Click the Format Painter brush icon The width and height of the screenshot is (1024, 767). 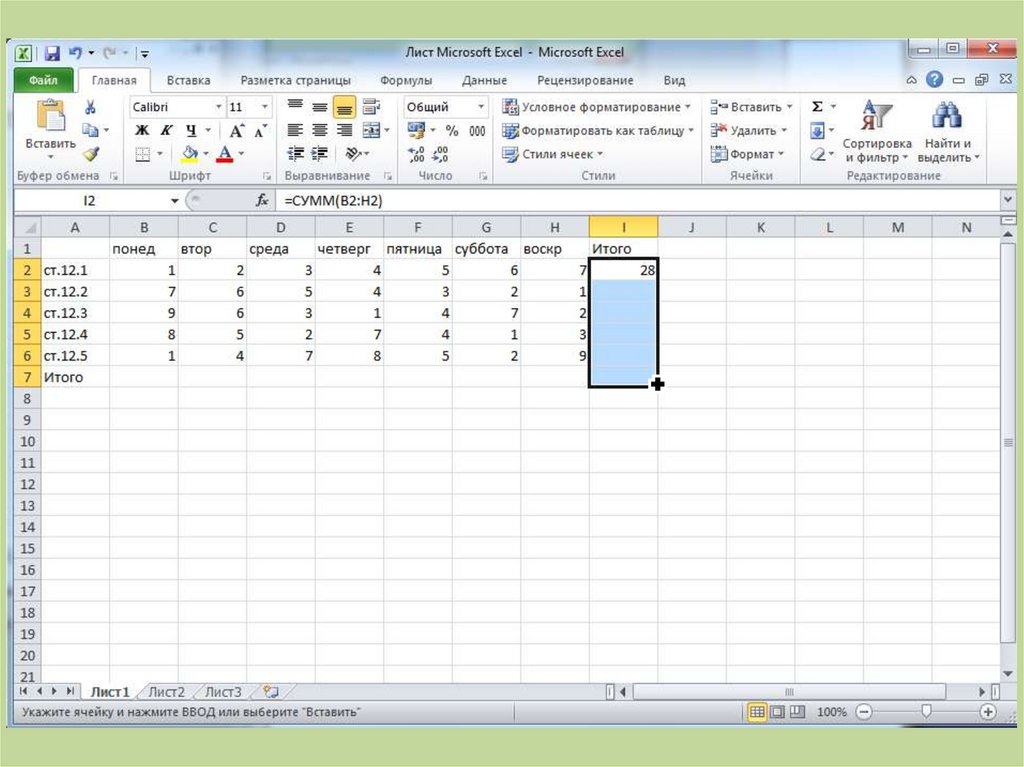pos(91,154)
